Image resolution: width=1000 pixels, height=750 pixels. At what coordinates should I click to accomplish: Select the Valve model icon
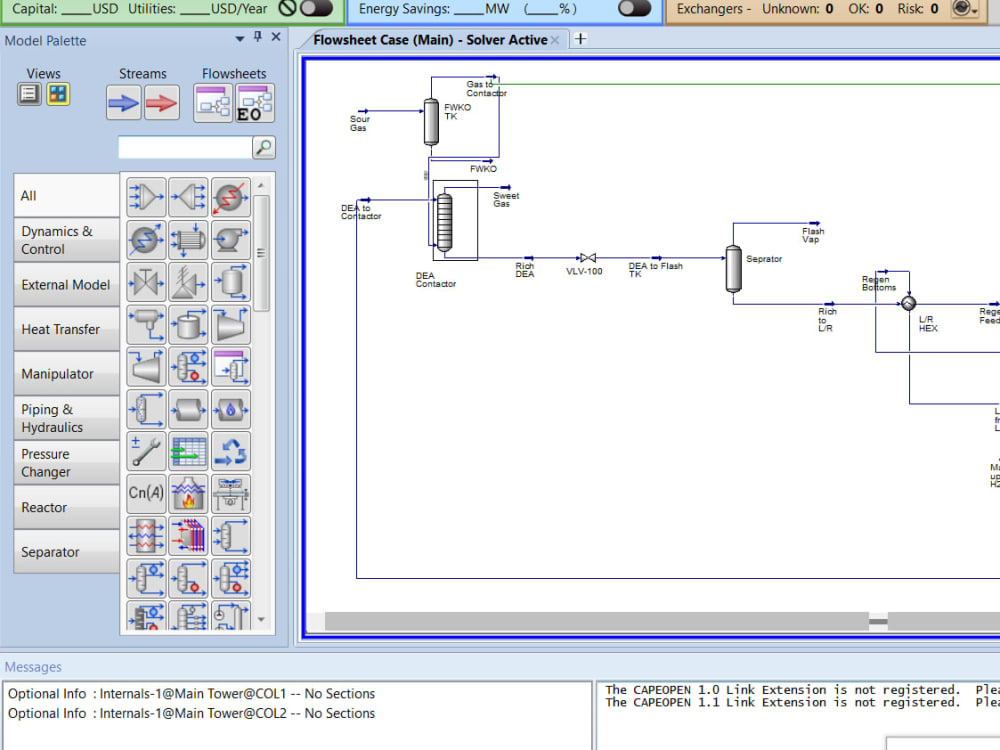(145, 283)
